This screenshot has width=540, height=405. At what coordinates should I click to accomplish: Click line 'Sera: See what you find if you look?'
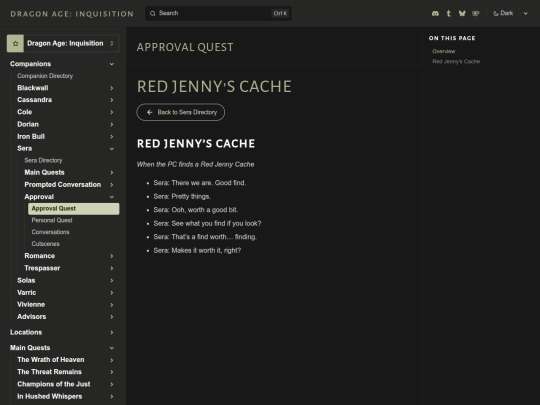(207, 224)
